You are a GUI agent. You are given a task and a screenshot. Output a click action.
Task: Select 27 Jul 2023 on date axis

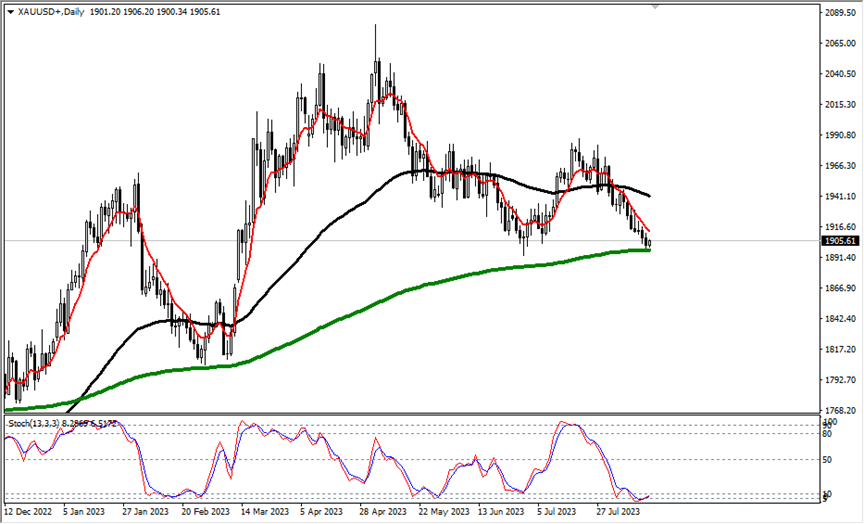click(x=617, y=511)
